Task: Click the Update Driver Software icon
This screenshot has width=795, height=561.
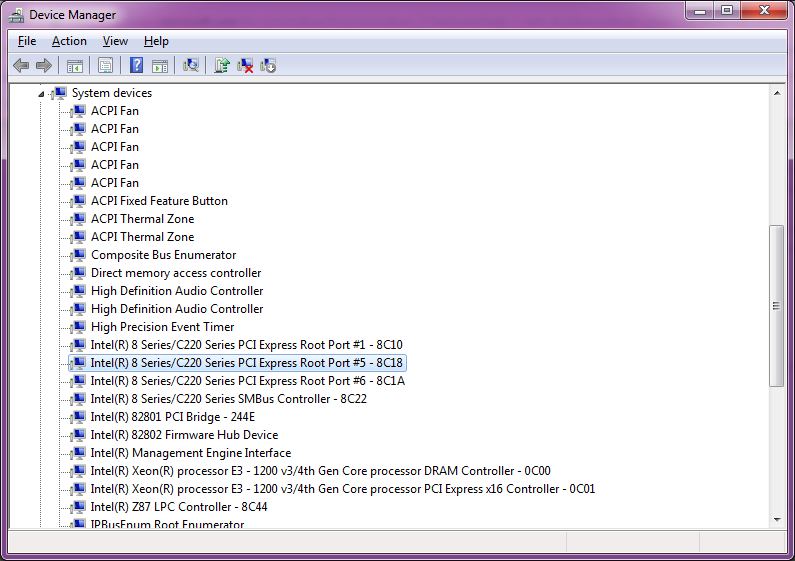Action: 222,66
